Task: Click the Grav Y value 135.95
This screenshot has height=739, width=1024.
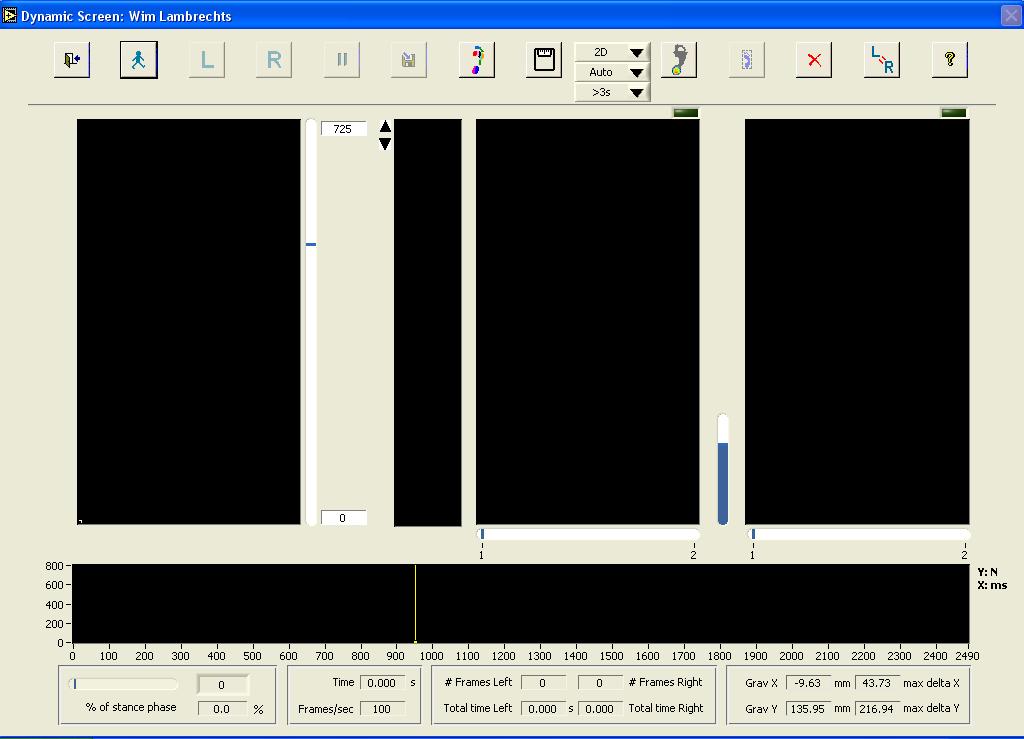Action: [808, 709]
